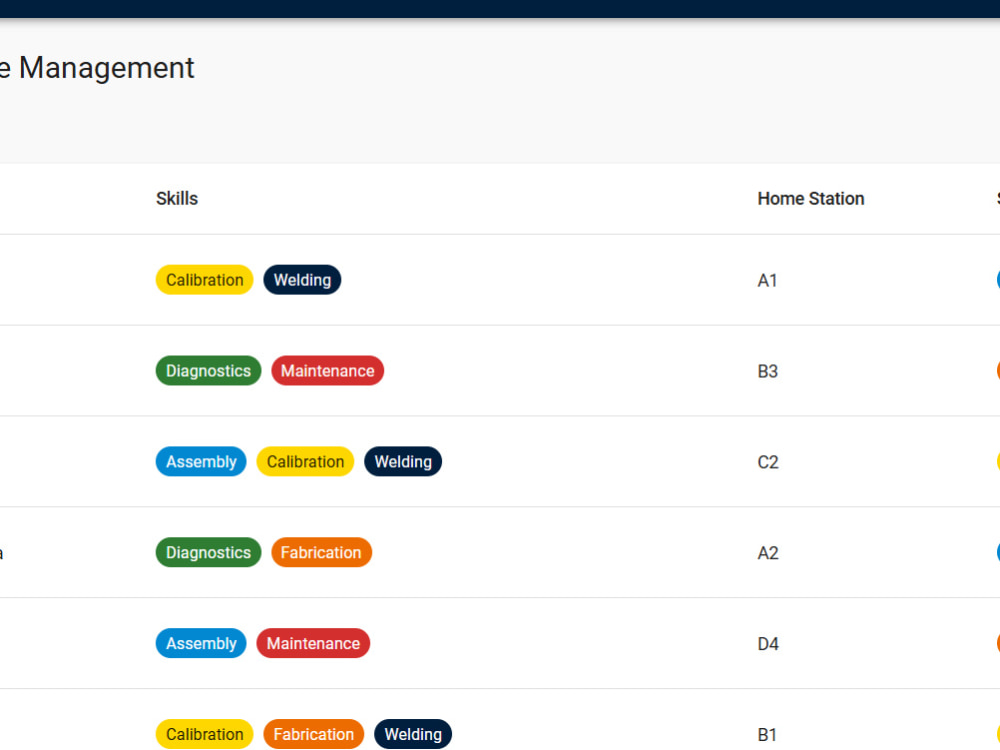Choose Assembly tag in the C2 row
The image size is (1000, 750).
201,462
